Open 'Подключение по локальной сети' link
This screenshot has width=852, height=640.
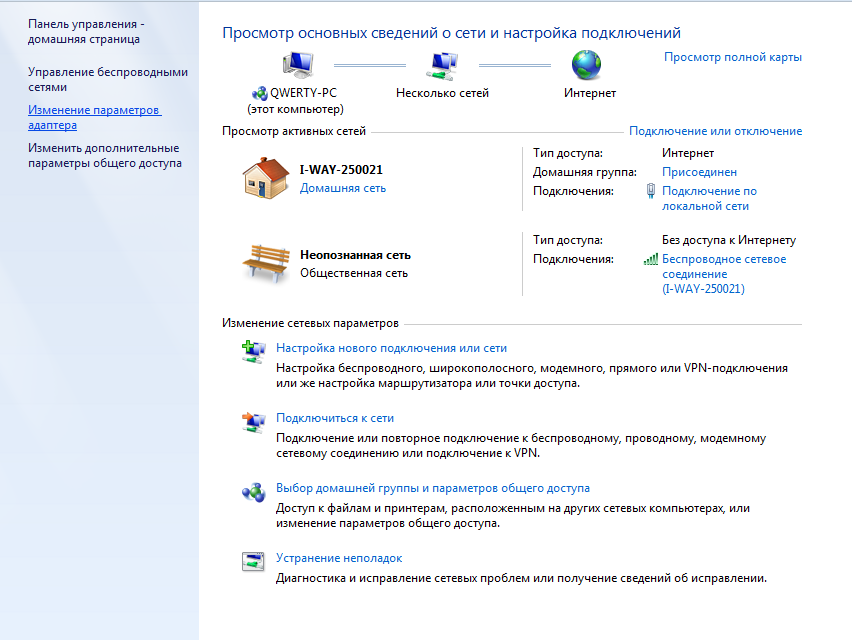click(709, 198)
